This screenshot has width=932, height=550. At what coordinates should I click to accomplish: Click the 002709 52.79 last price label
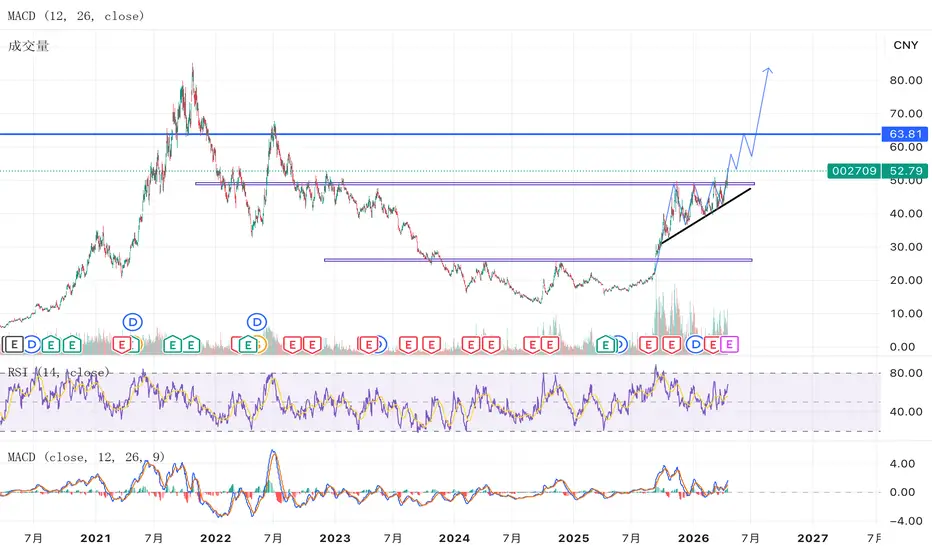(x=877, y=171)
